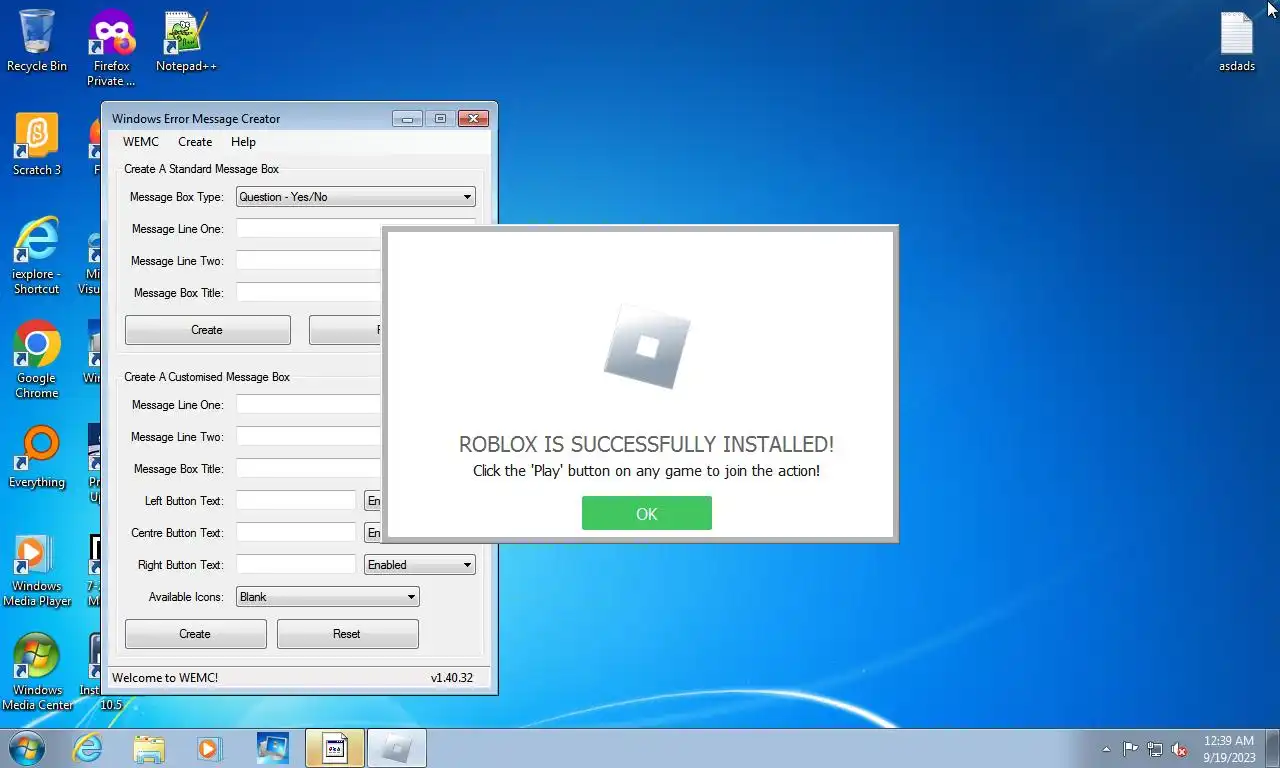
Task: Minimize the Windows Error Message Creator window
Action: coord(407,118)
